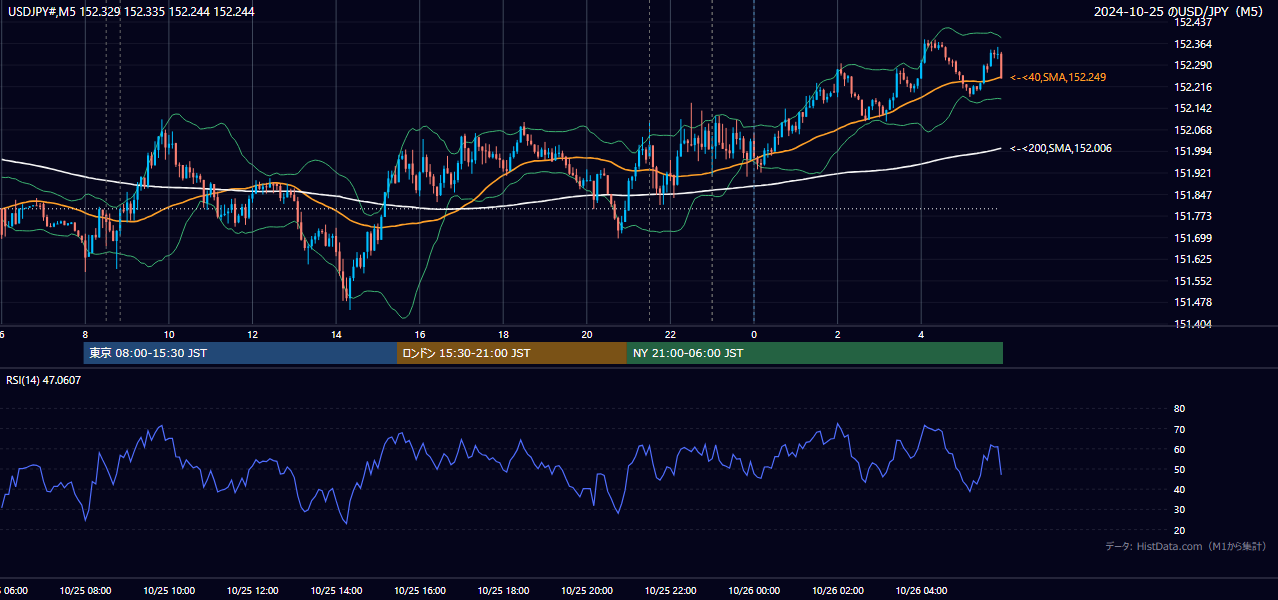Click the RSI 50 level label
This screenshot has width=1278, height=600.
(x=1179, y=469)
